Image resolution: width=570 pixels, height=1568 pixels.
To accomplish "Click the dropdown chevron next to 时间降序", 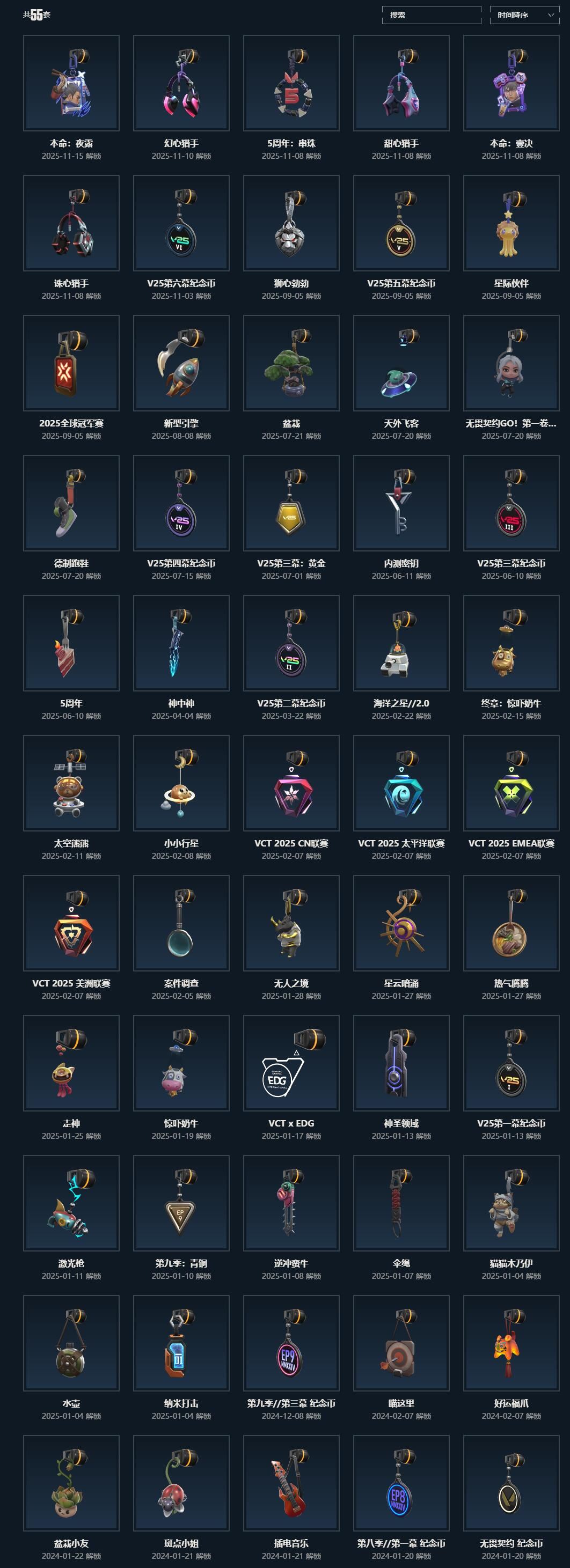I will pos(551,15).
